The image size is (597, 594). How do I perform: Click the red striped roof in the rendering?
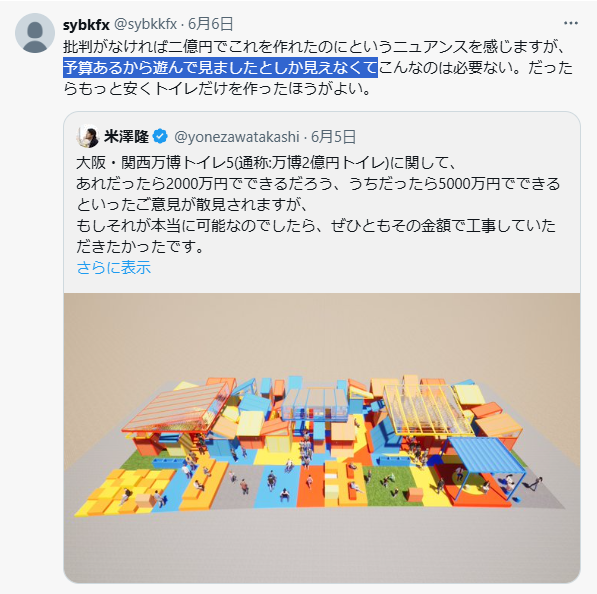coord(177,407)
